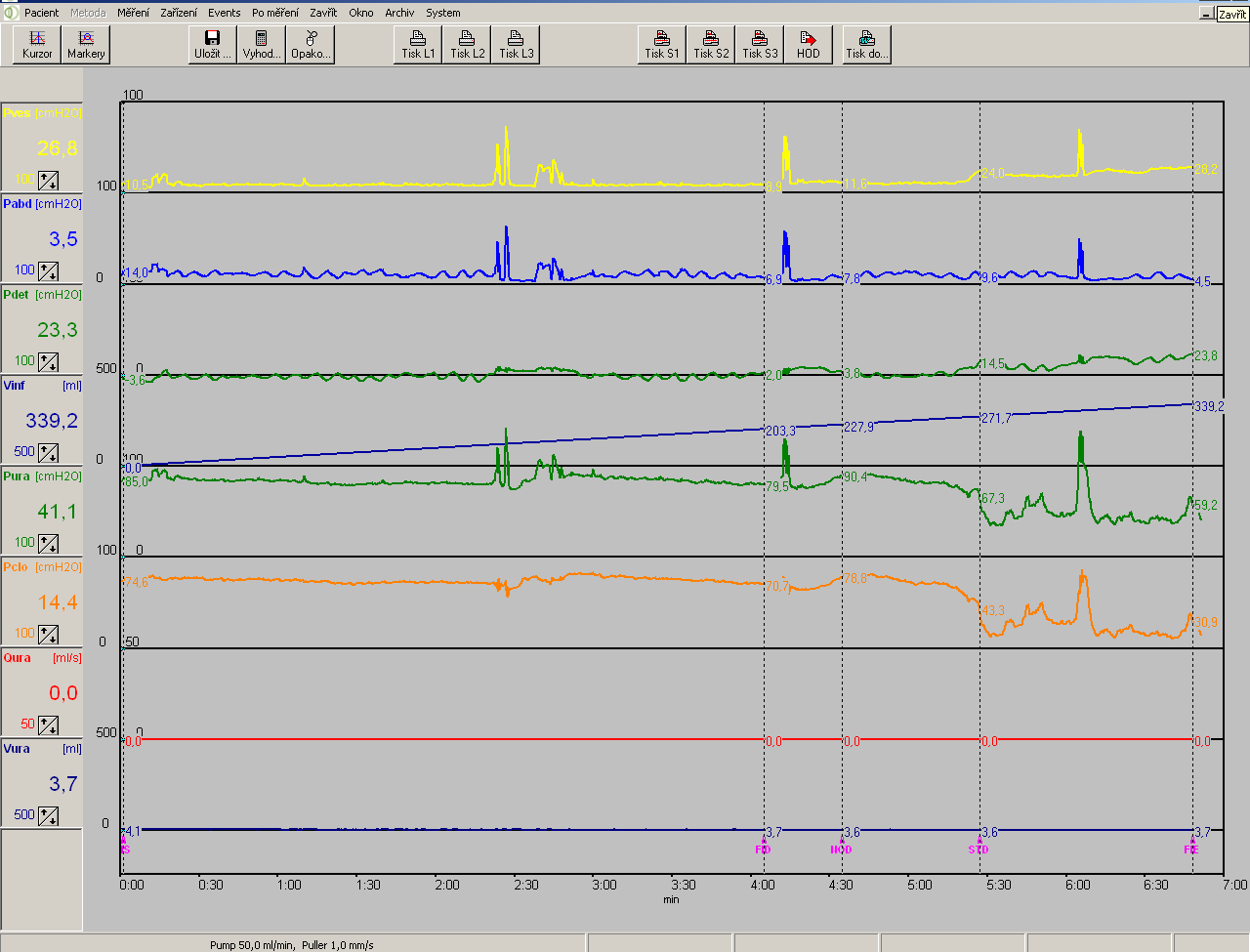
Task: Adjust the Vura channel scale button
Action: click(x=48, y=815)
